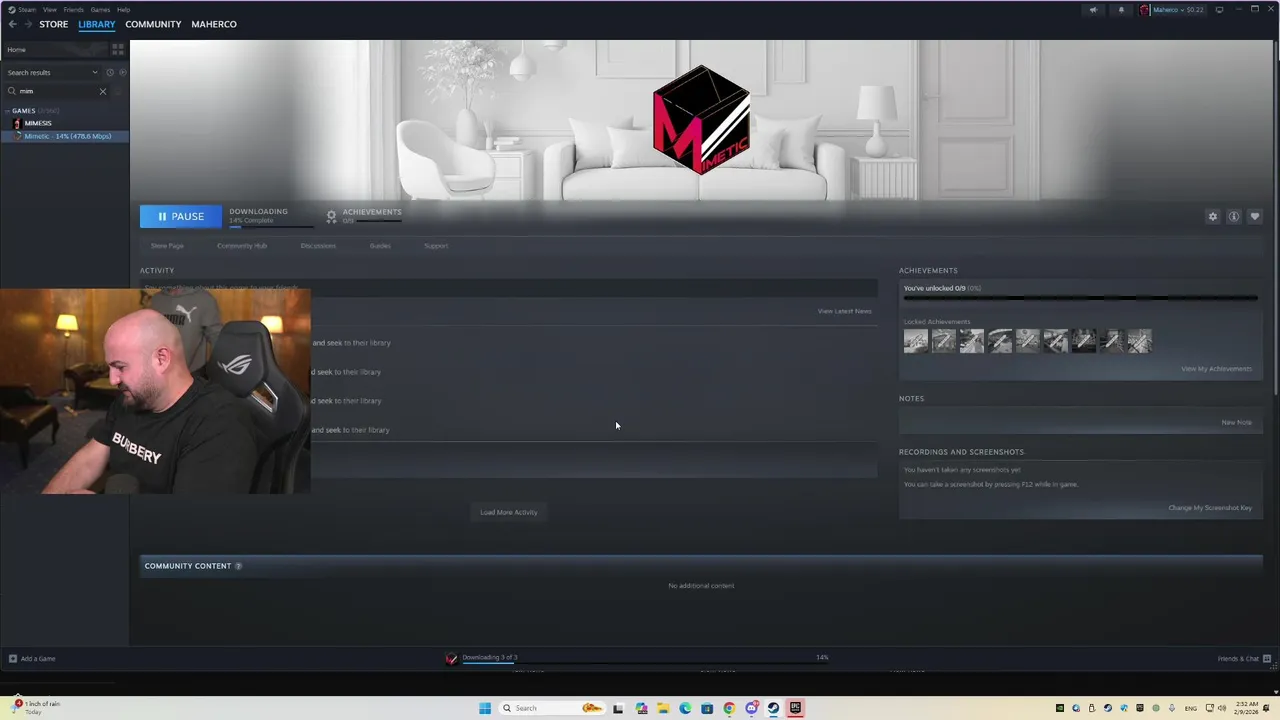Click Load More Activity button
The height and width of the screenshot is (720, 1280).
(509, 512)
